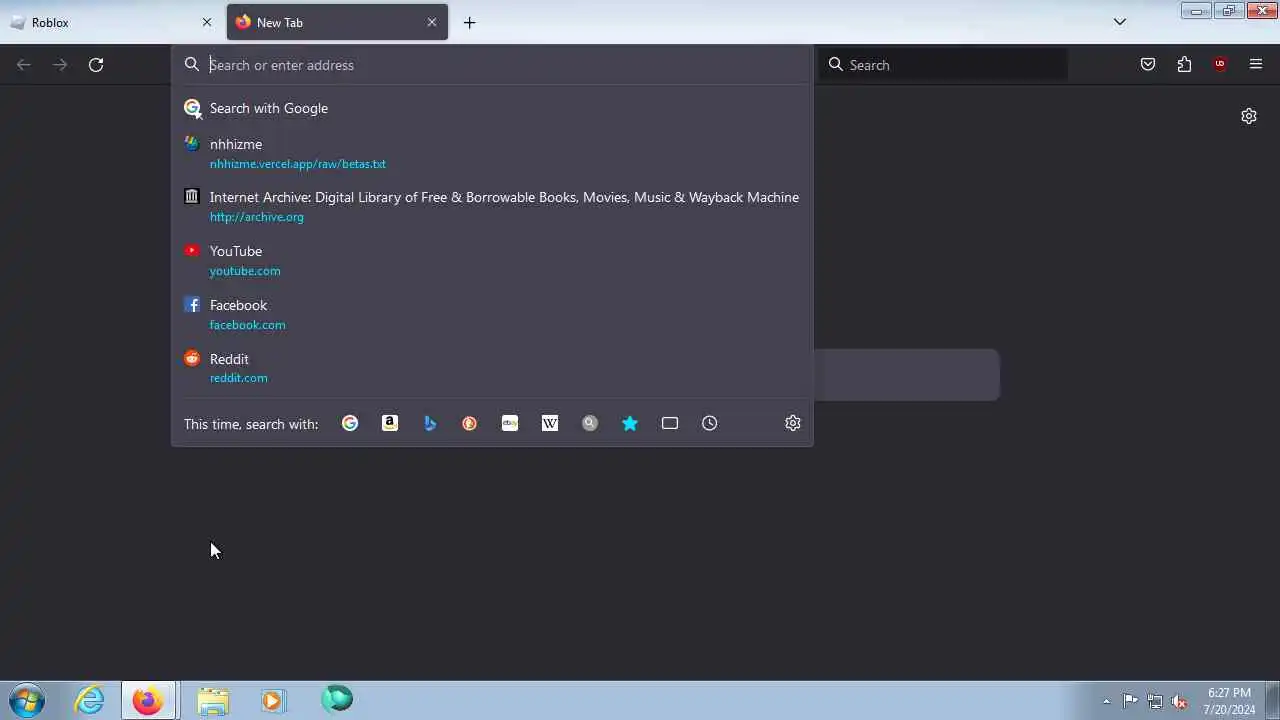Open the Action Center flag icon

1130,701
